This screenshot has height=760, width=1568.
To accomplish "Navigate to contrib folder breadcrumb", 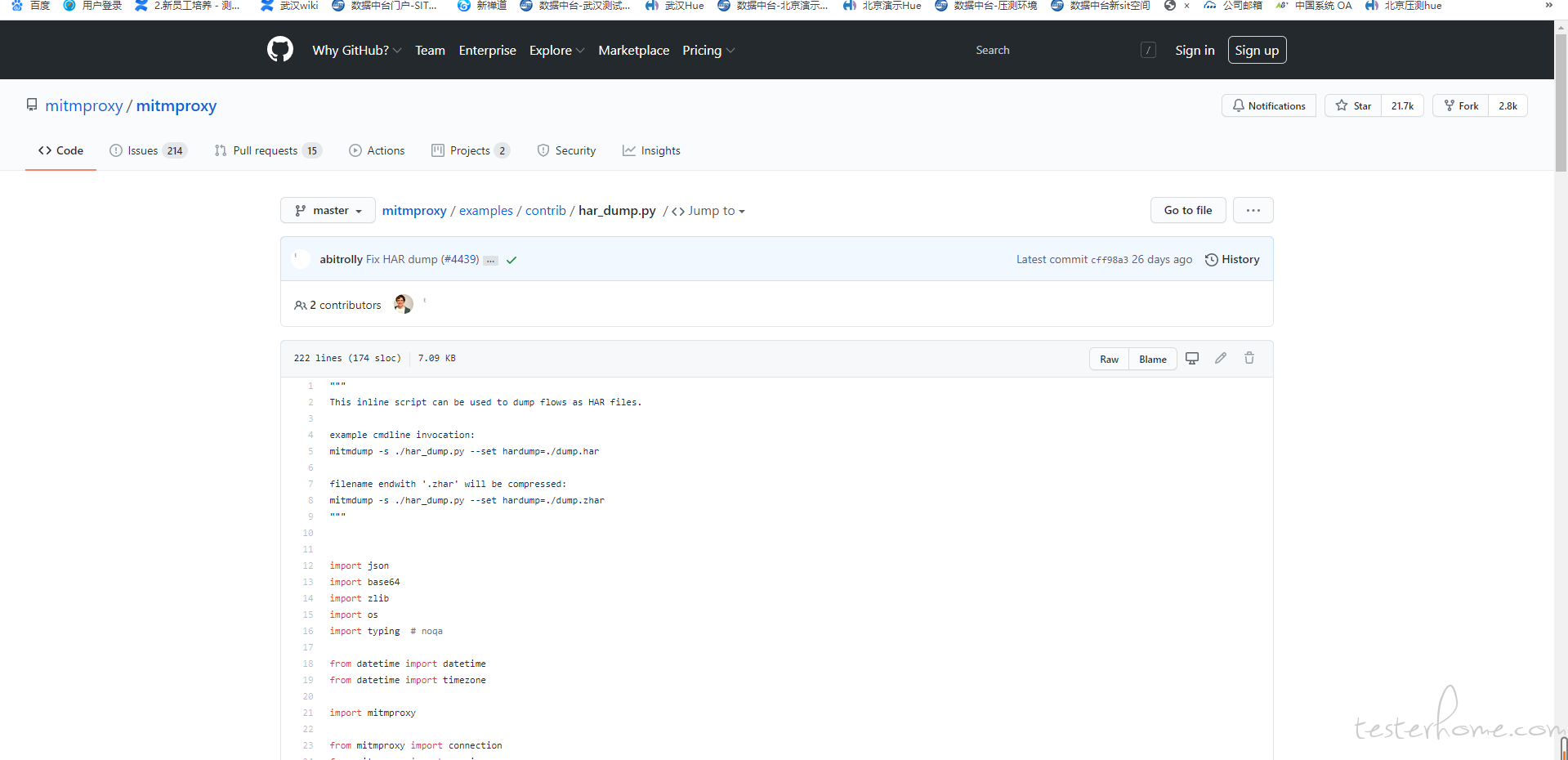I will (x=546, y=210).
